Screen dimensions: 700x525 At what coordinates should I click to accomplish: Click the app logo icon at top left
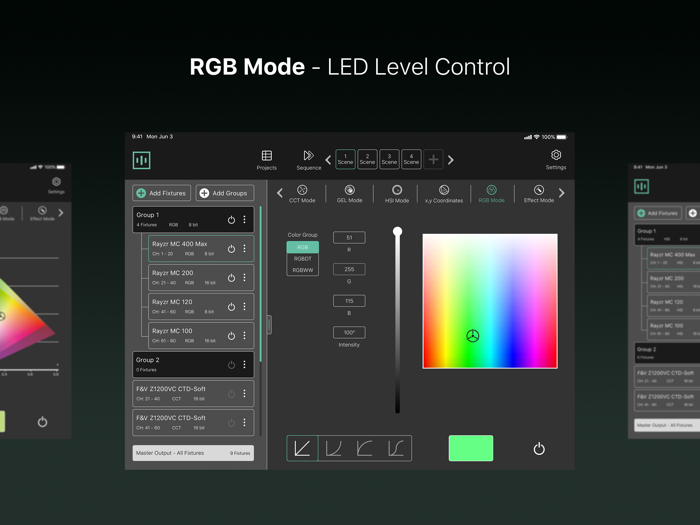pos(142,160)
